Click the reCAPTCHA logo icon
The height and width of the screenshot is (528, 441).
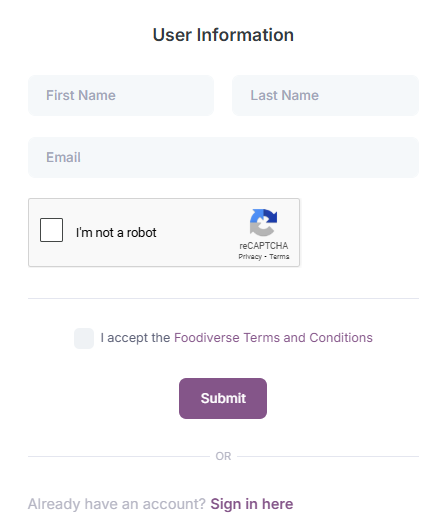pyautogui.click(x=263, y=222)
